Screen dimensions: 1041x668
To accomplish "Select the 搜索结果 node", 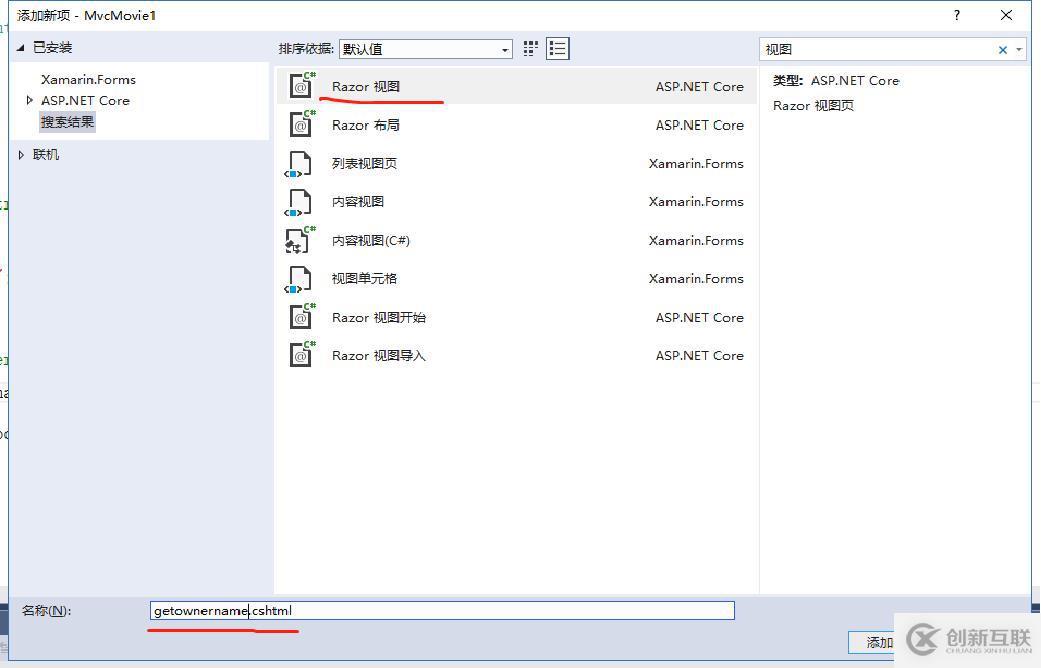I will click(x=67, y=121).
